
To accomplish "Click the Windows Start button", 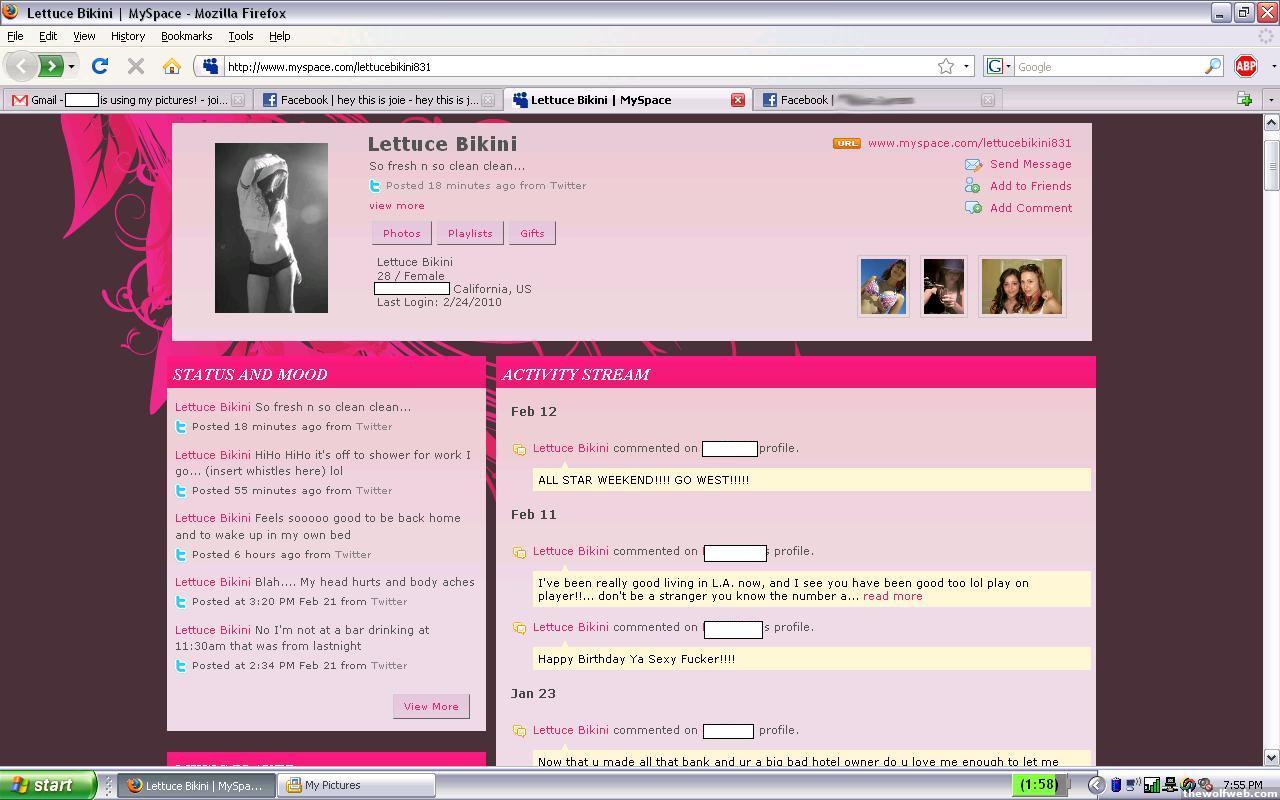I will 47,785.
